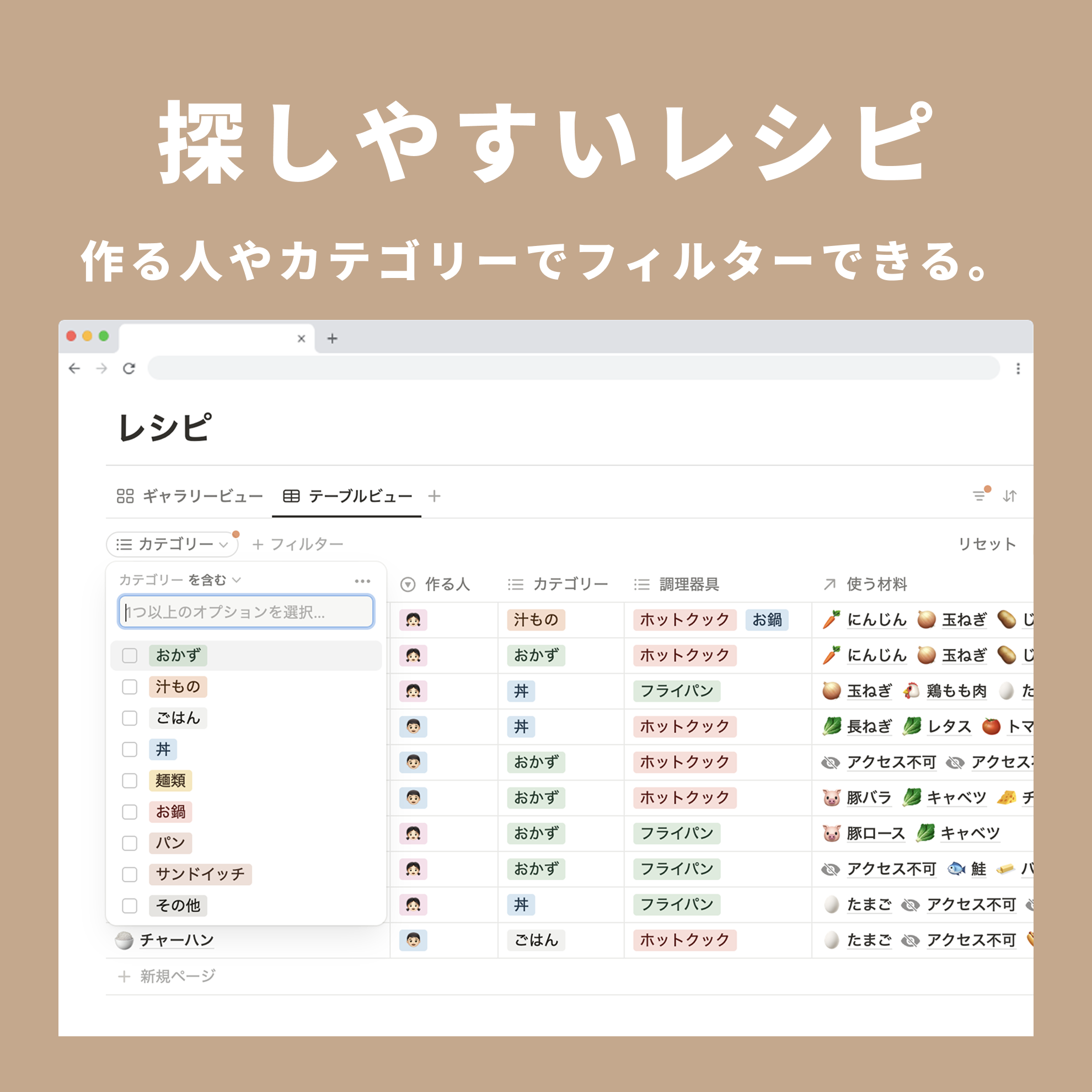This screenshot has height=1092, width=1092.
Task: Open browser three-dot menu
Action: click(1018, 368)
